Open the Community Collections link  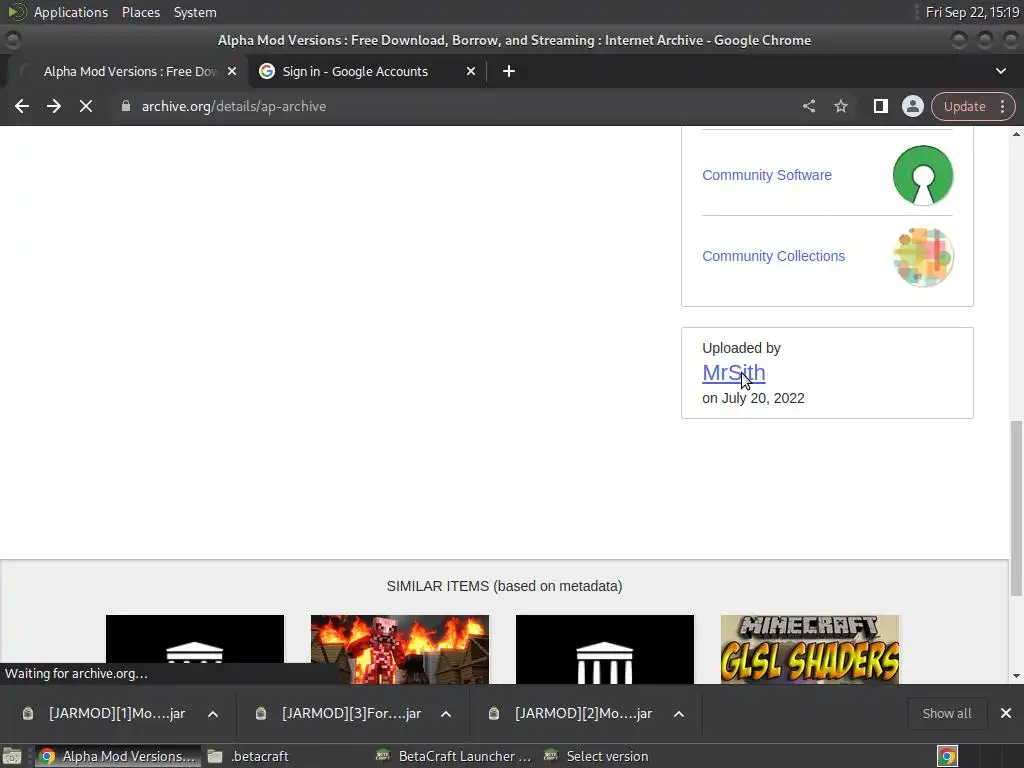(x=773, y=256)
